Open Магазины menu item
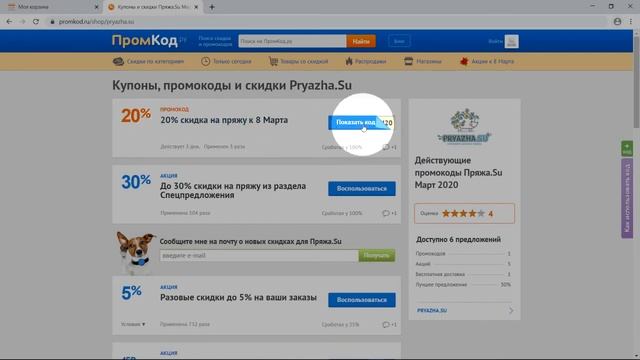Screen dimensions: 640x360 [x=429, y=62]
